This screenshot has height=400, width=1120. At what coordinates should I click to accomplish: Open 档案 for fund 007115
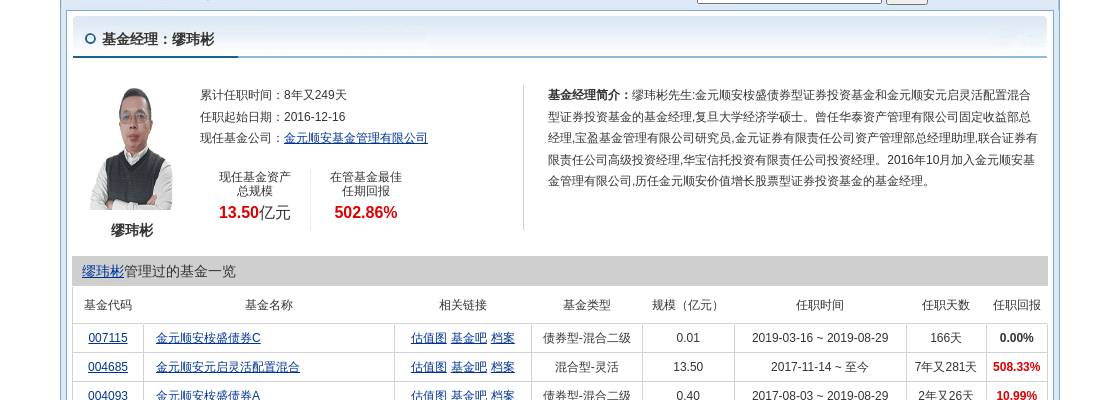point(503,338)
